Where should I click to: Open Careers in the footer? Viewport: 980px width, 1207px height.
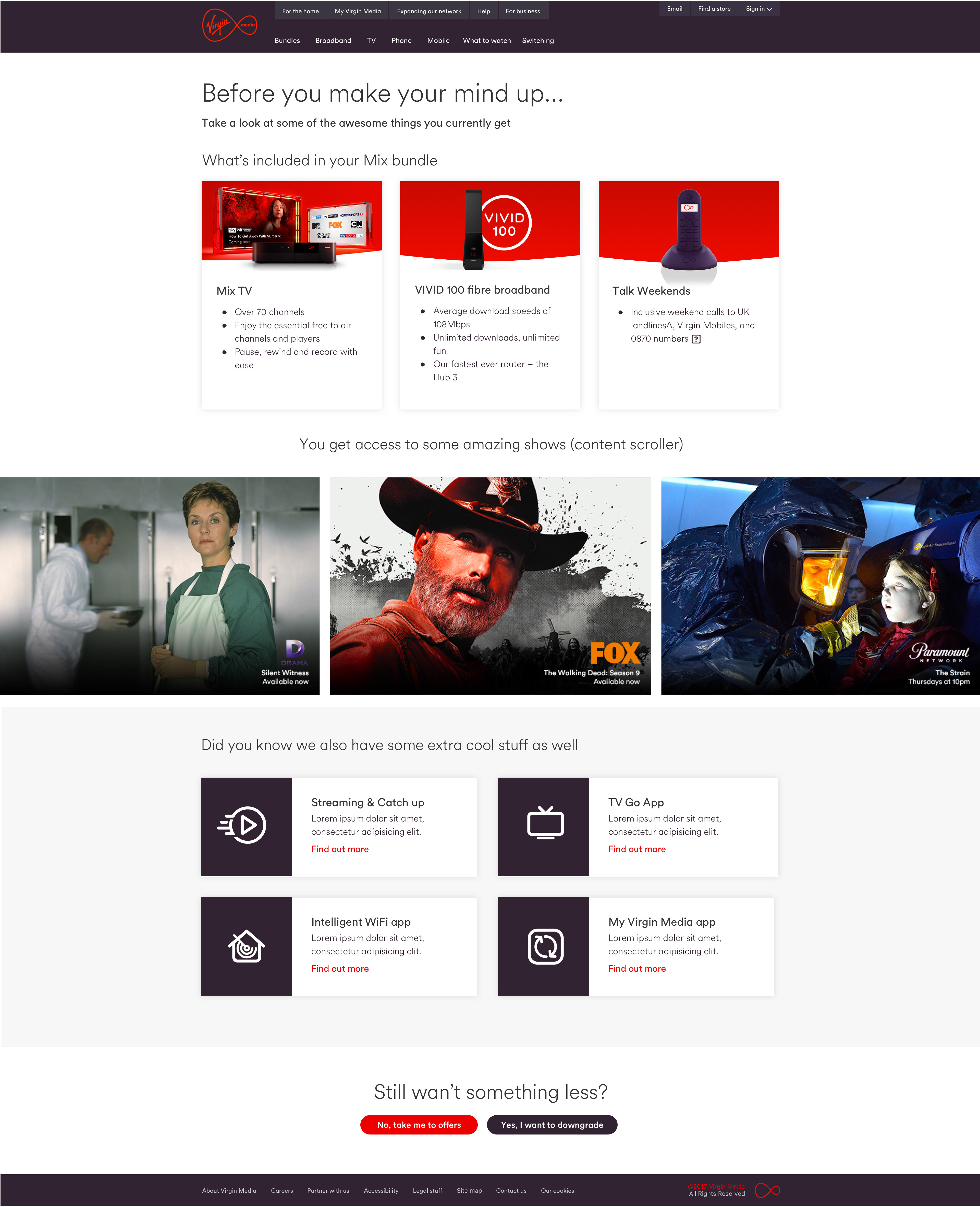pyautogui.click(x=282, y=1191)
